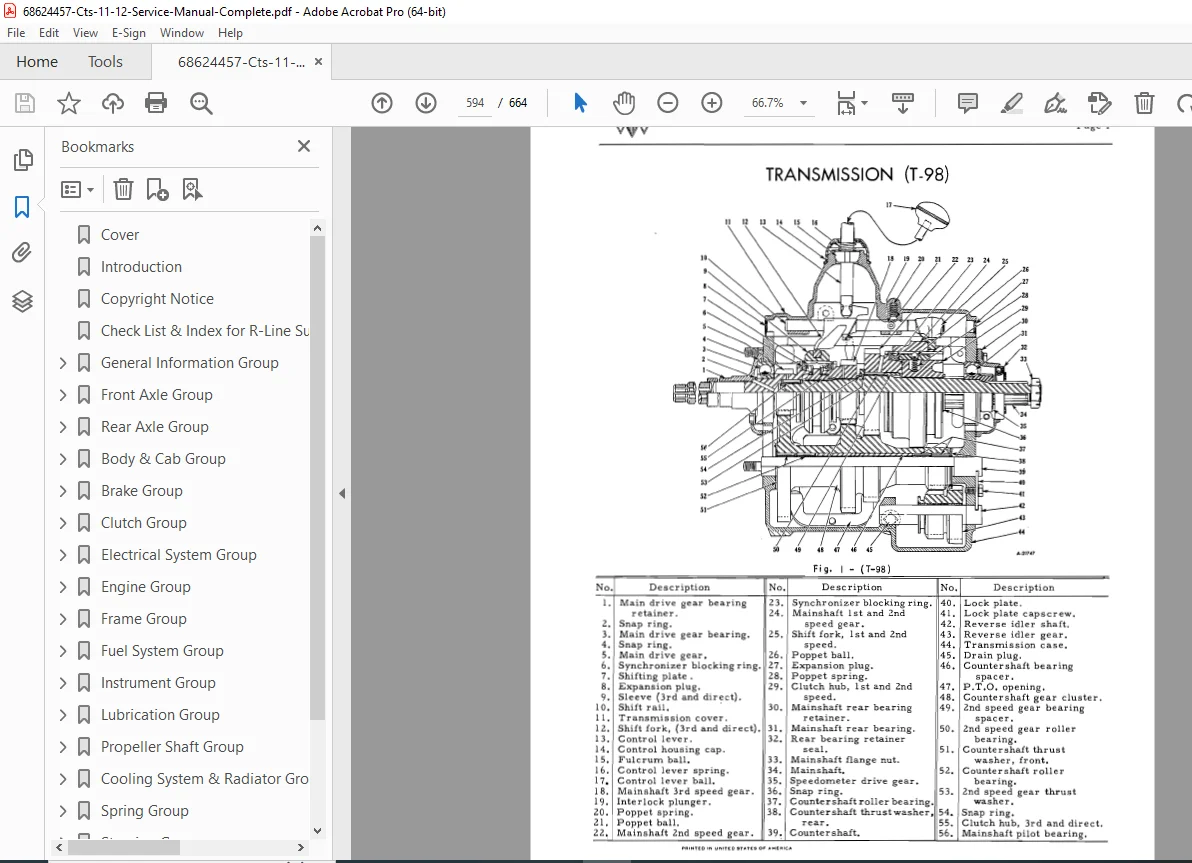Delete selected bookmark trash icon
Image resolution: width=1192 pixels, height=863 pixels.
pyautogui.click(x=123, y=189)
